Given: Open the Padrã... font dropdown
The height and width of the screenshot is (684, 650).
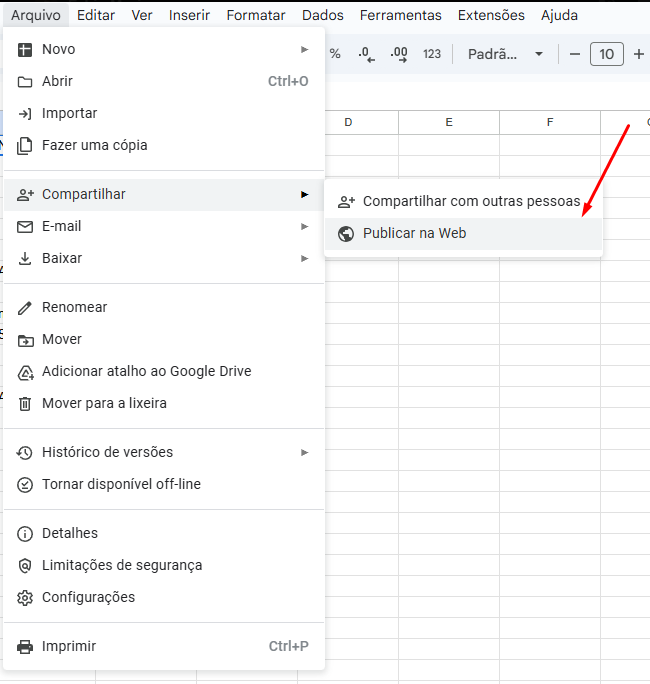Looking at the screenshot, I should pyautogui.click(x=505, y=54).
